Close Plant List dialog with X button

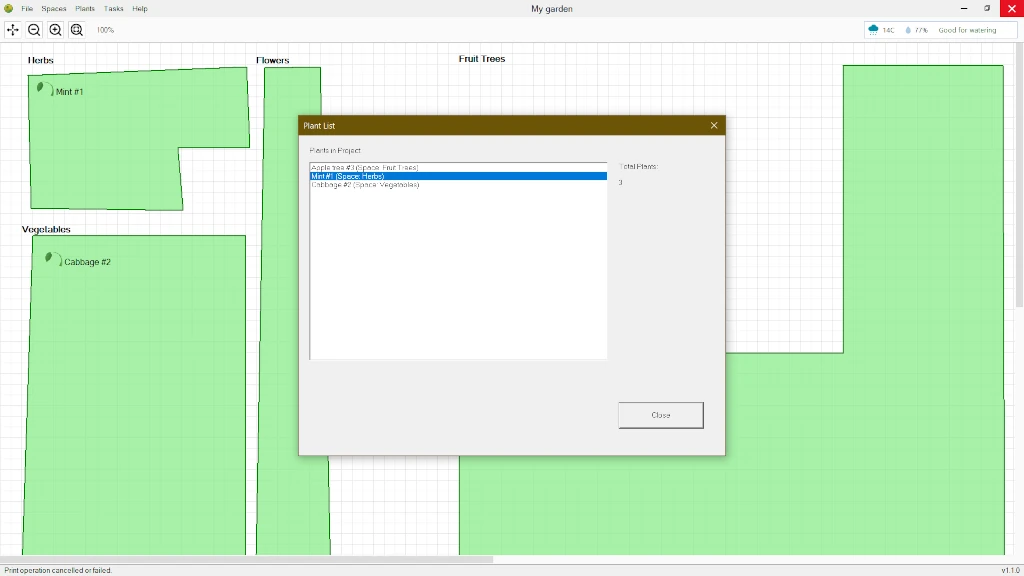[714, 125]
